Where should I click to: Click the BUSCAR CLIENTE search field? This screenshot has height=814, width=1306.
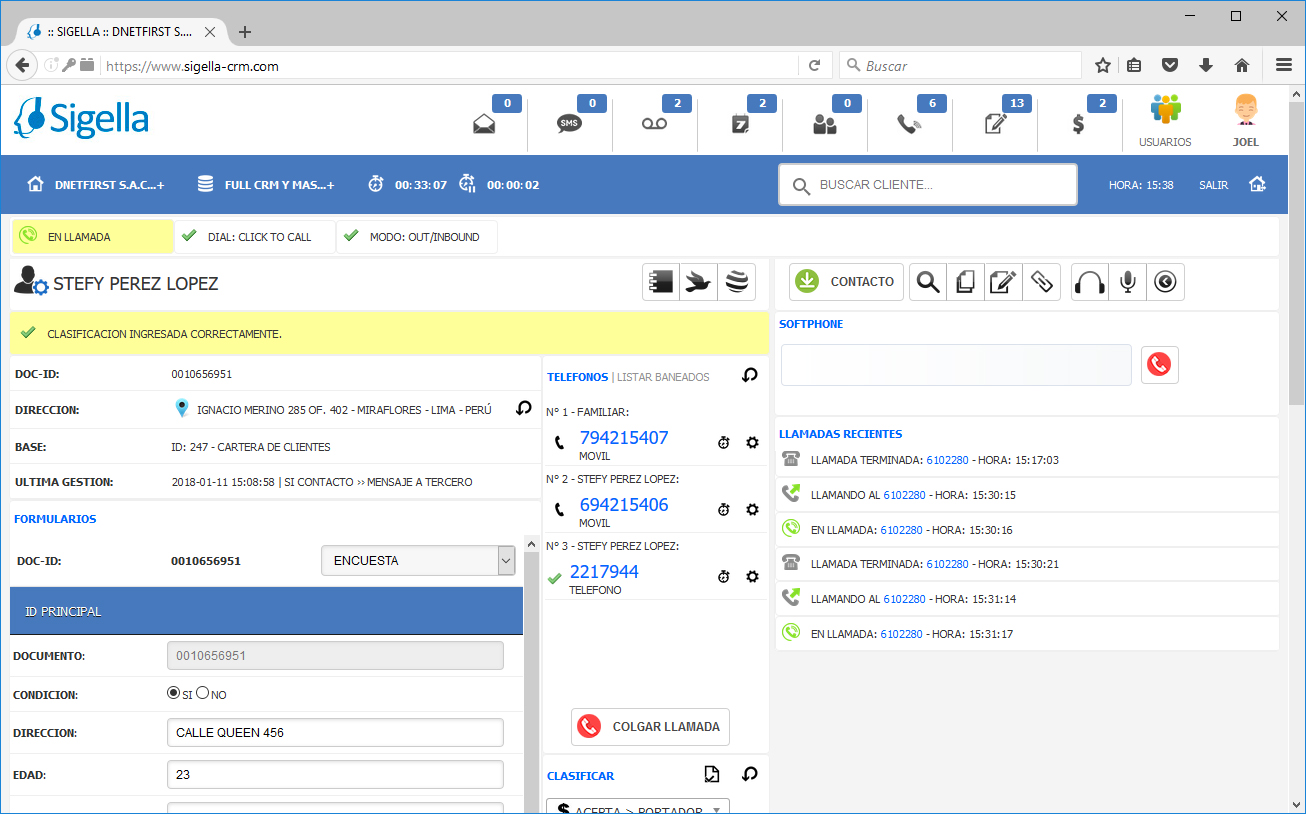coord(928,185)
